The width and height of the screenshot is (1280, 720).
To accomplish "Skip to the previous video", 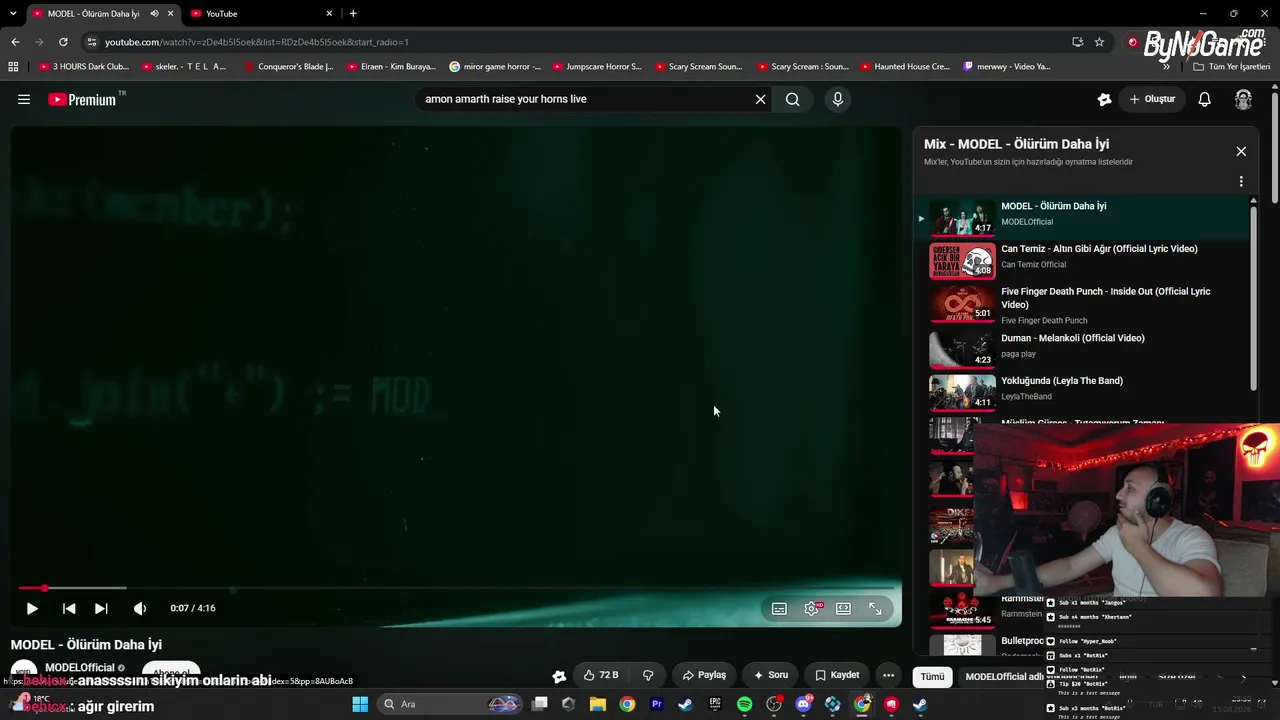I will (69, 608).
